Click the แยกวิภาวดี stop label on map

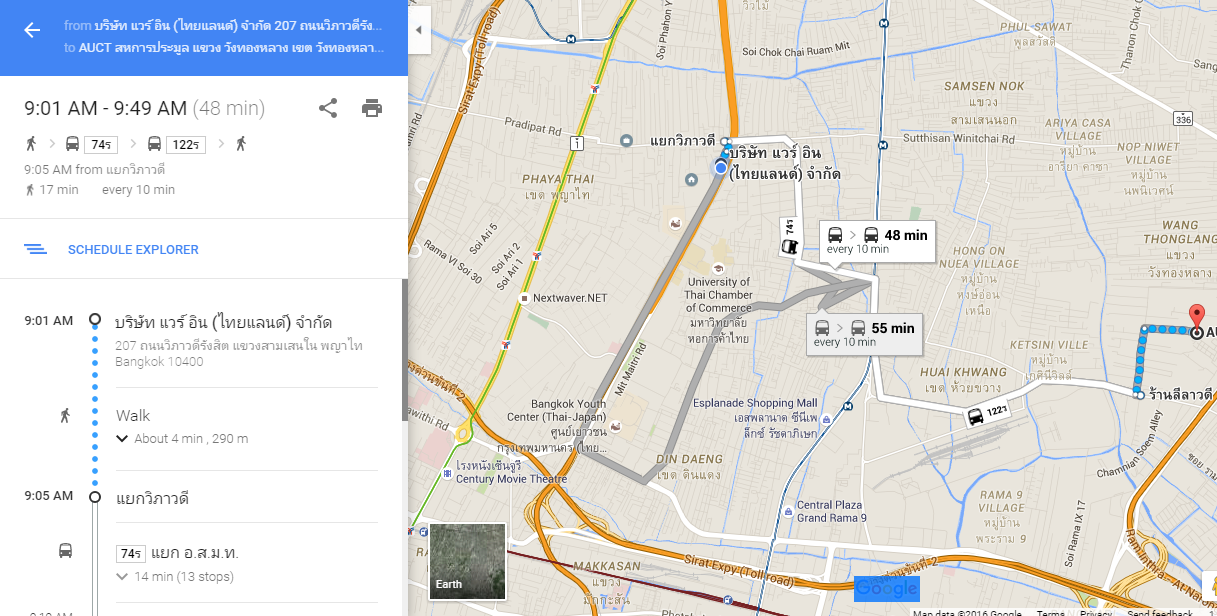tap(682, 141)
